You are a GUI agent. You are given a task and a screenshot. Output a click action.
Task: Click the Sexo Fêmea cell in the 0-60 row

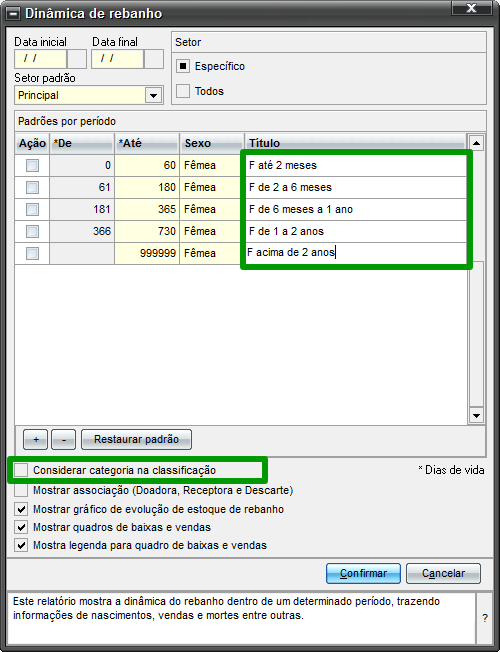(212, 165)
